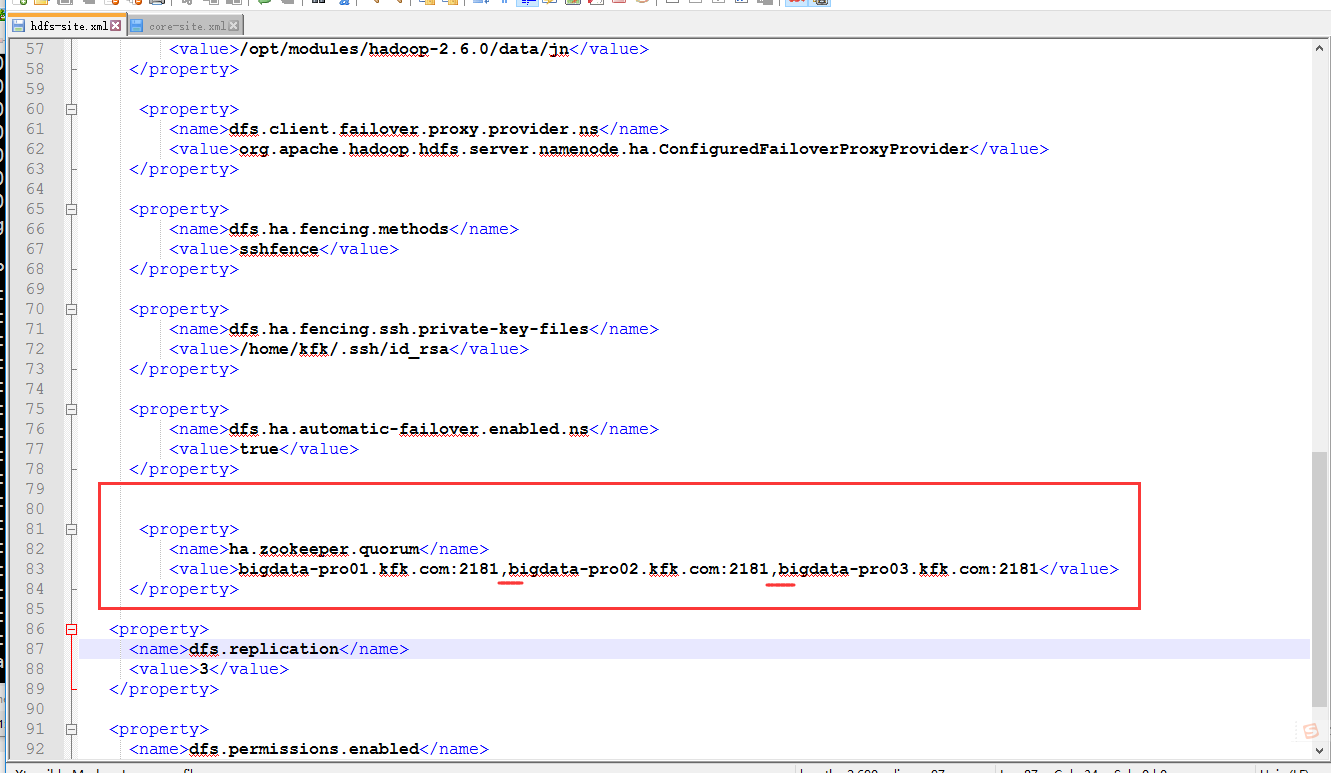Open the Sogou input method icon
The image size is (1331, 773).
click(1311, 732)
